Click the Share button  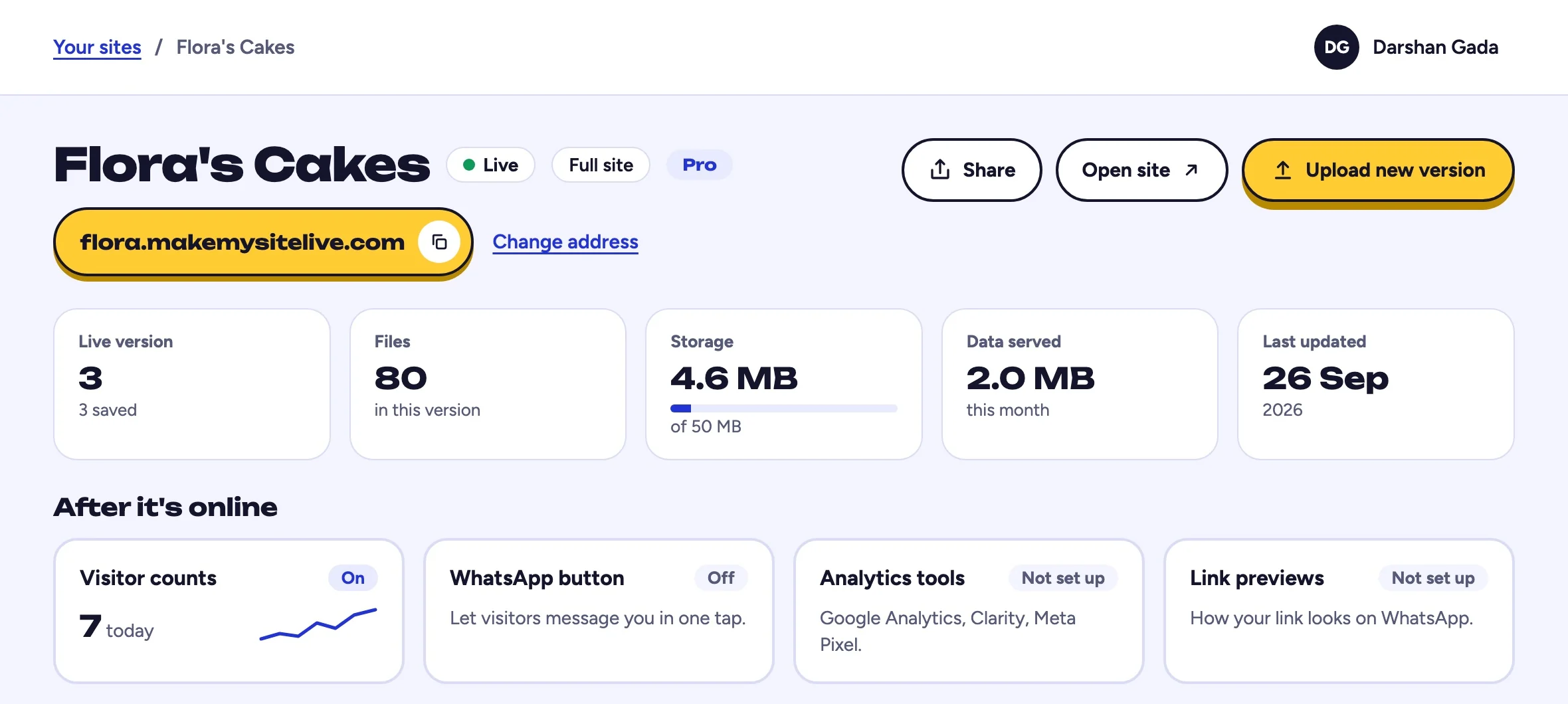[971, 170]
